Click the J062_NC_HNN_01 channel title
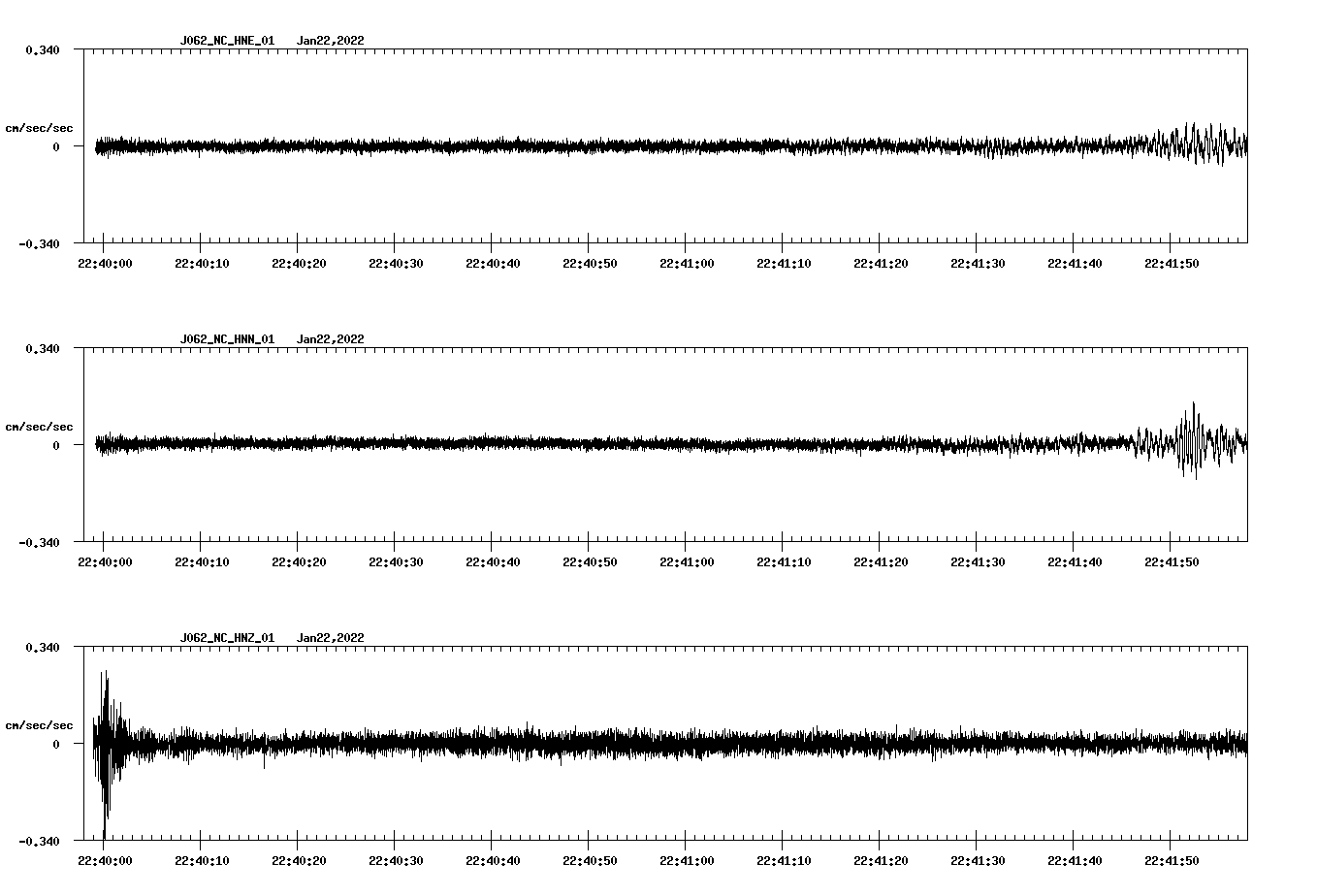The image size is (1317, 896). pyautogui.click(x=227, y=339)
